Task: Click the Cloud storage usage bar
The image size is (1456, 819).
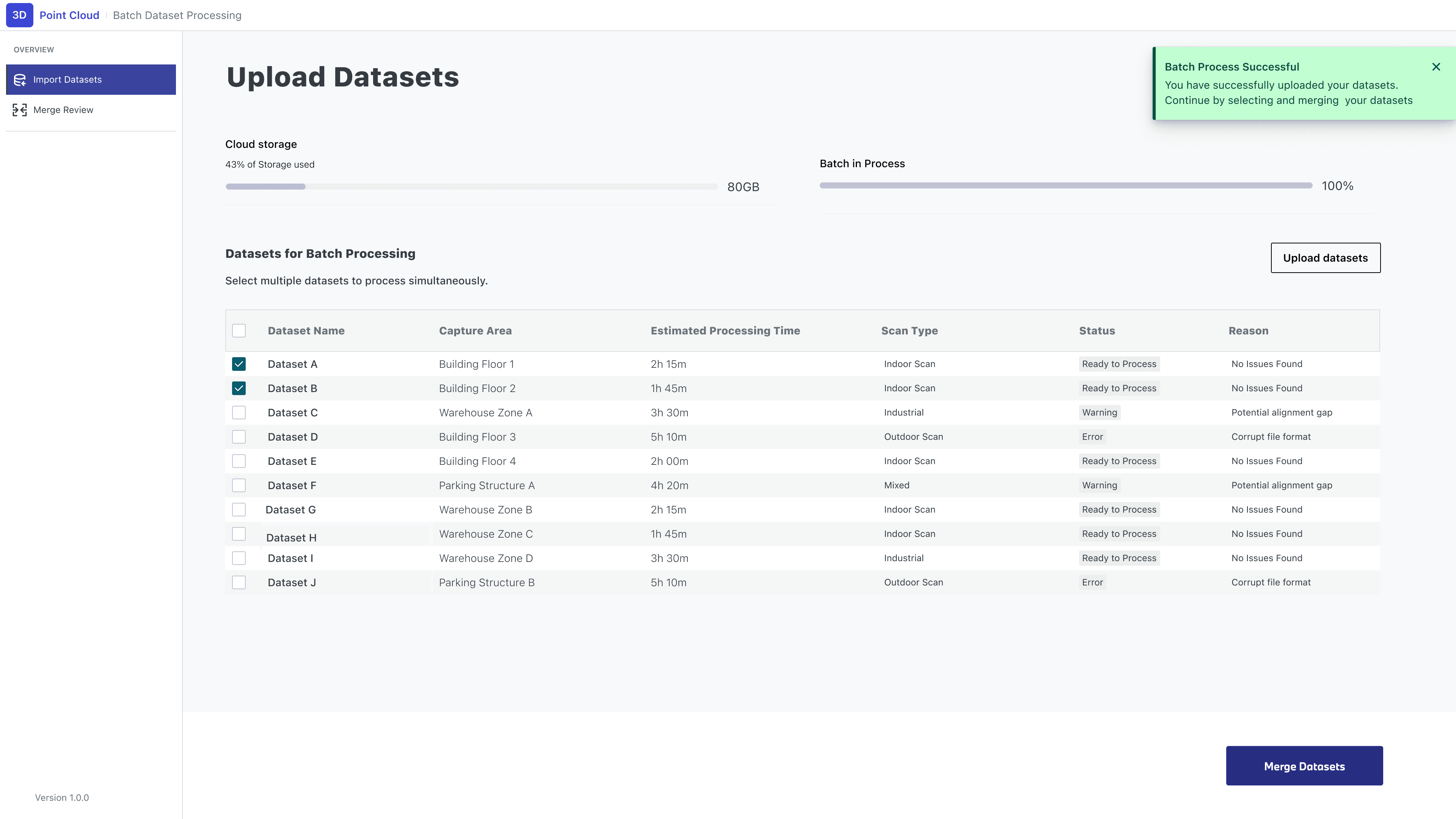Action: pos(471,187)
